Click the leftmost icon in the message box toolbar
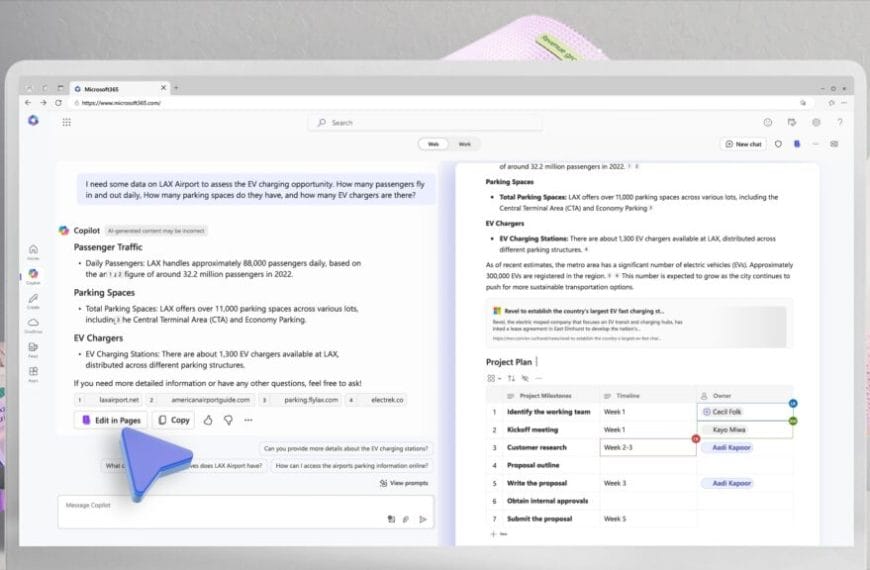 coord(391,519)
